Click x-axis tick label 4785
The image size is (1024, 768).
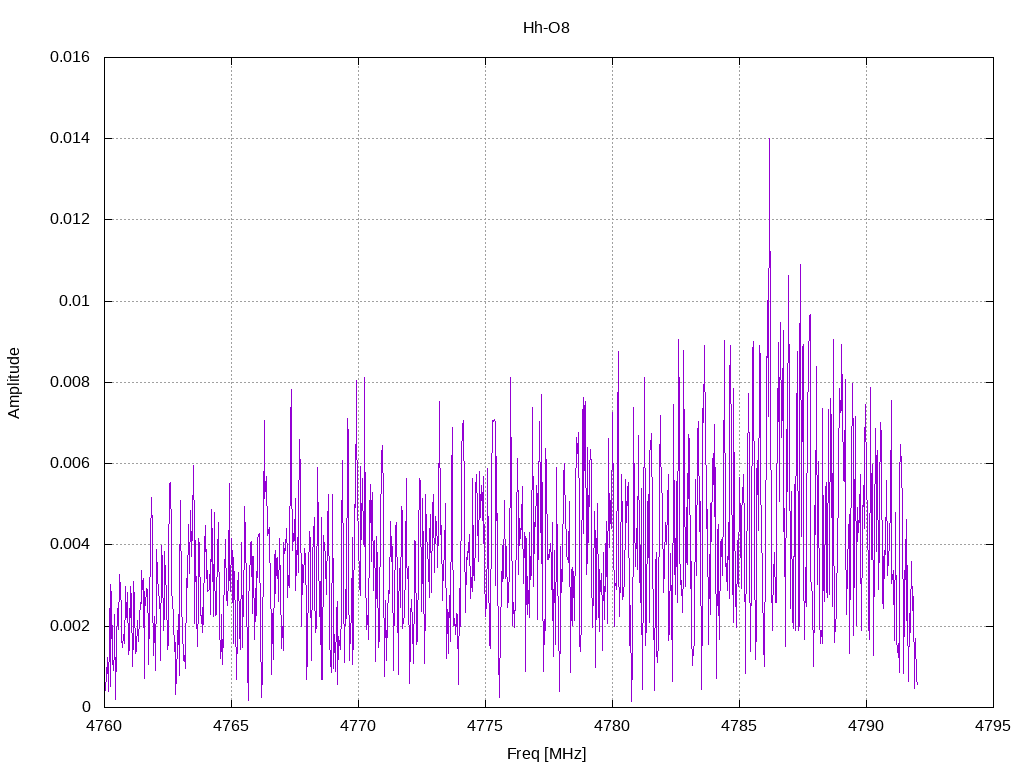[739, 726]
